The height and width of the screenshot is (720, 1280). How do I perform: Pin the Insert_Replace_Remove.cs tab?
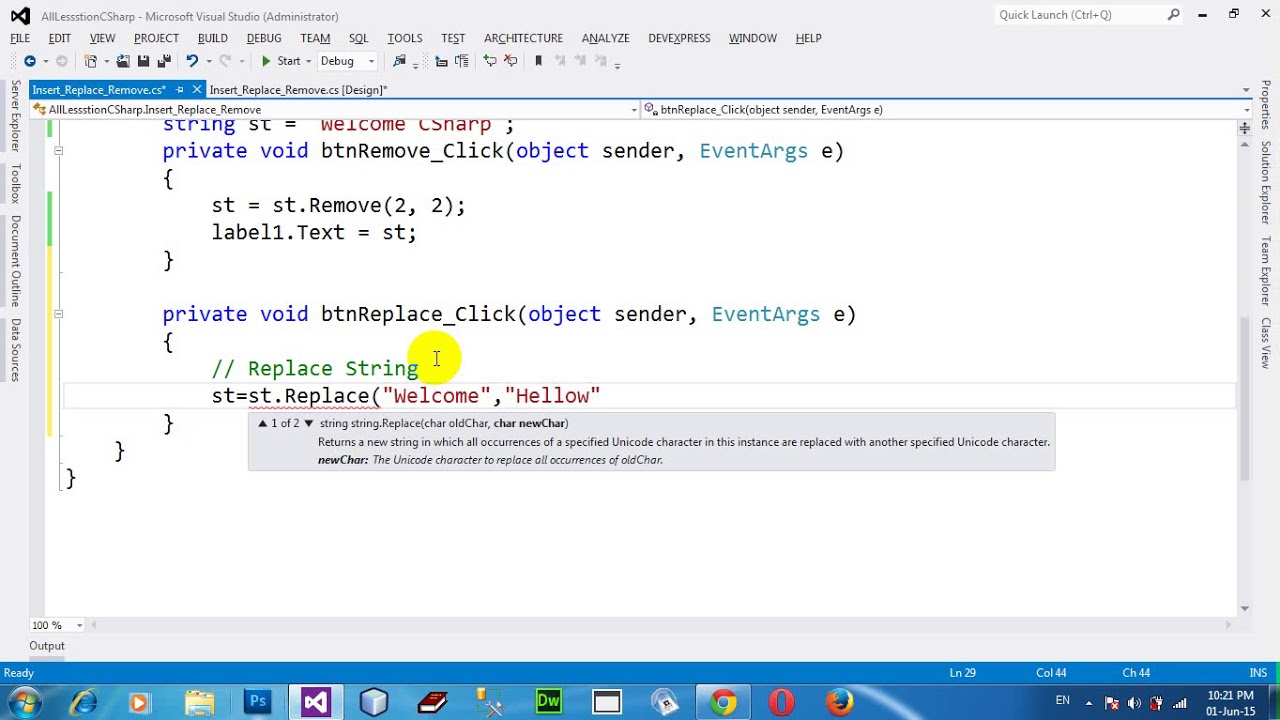pos(180,90)
